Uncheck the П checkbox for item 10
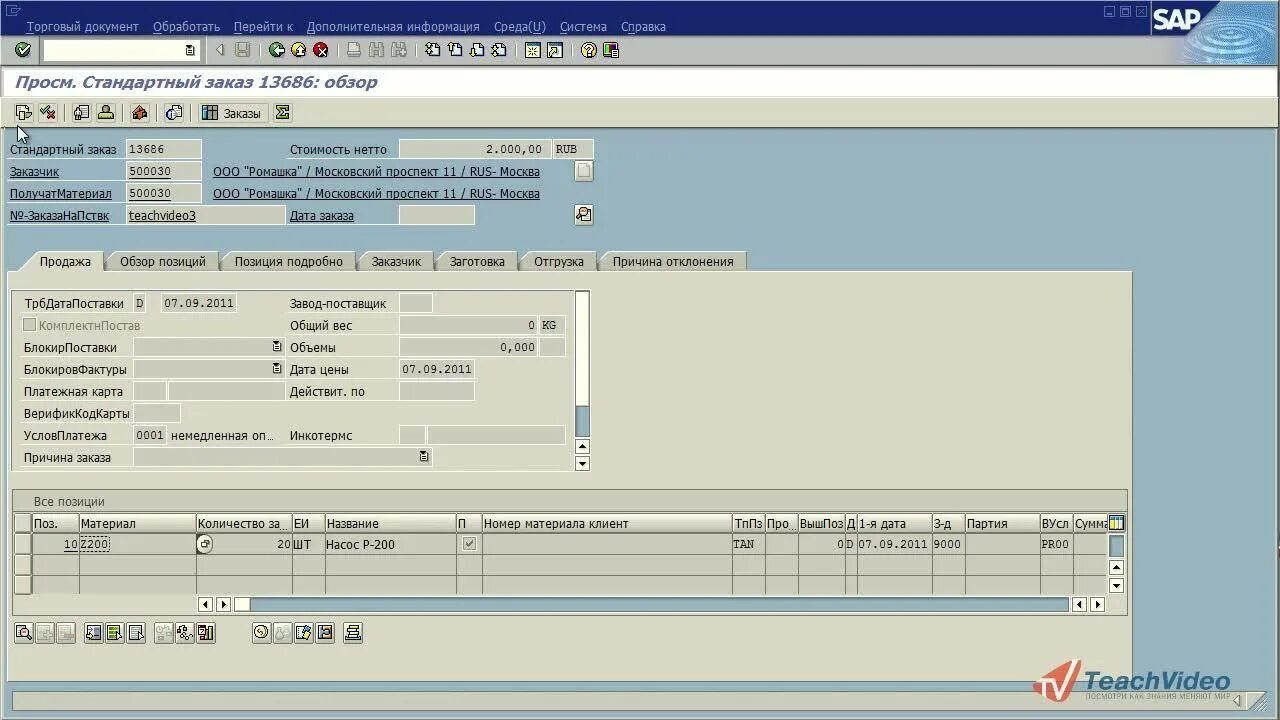1280x720 pixels. pos(467,544)
